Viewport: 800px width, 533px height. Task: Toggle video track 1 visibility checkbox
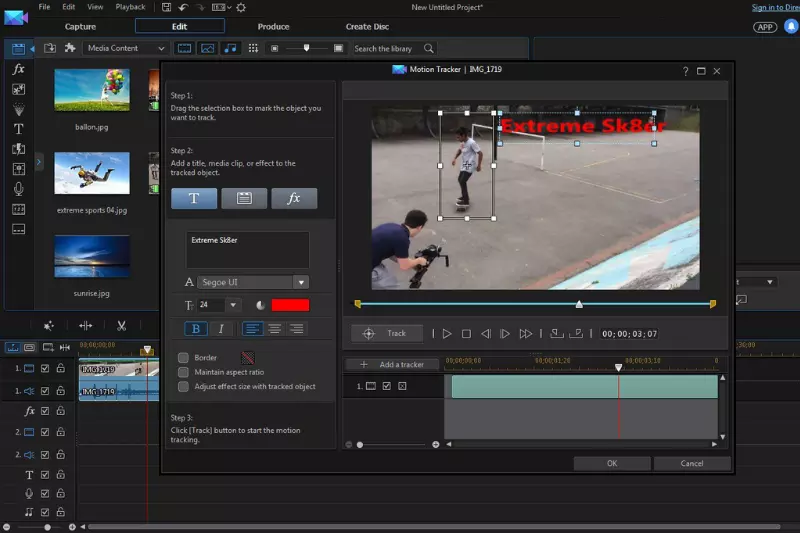45,368
